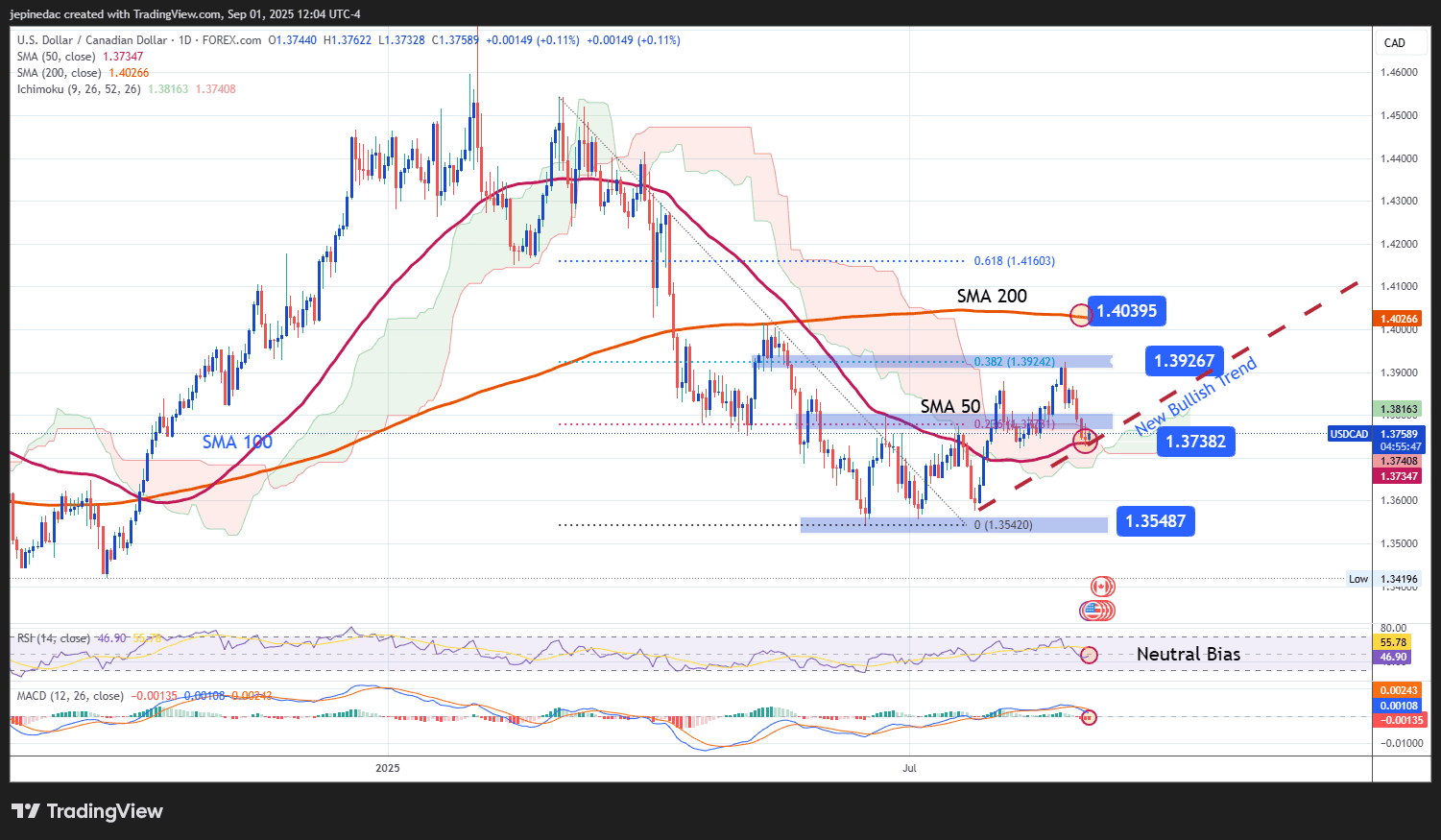Click the US flag economic event icon
The width and height of the screenshot is (1441, 840).
pyautogui.click(x=1092, y=611)
